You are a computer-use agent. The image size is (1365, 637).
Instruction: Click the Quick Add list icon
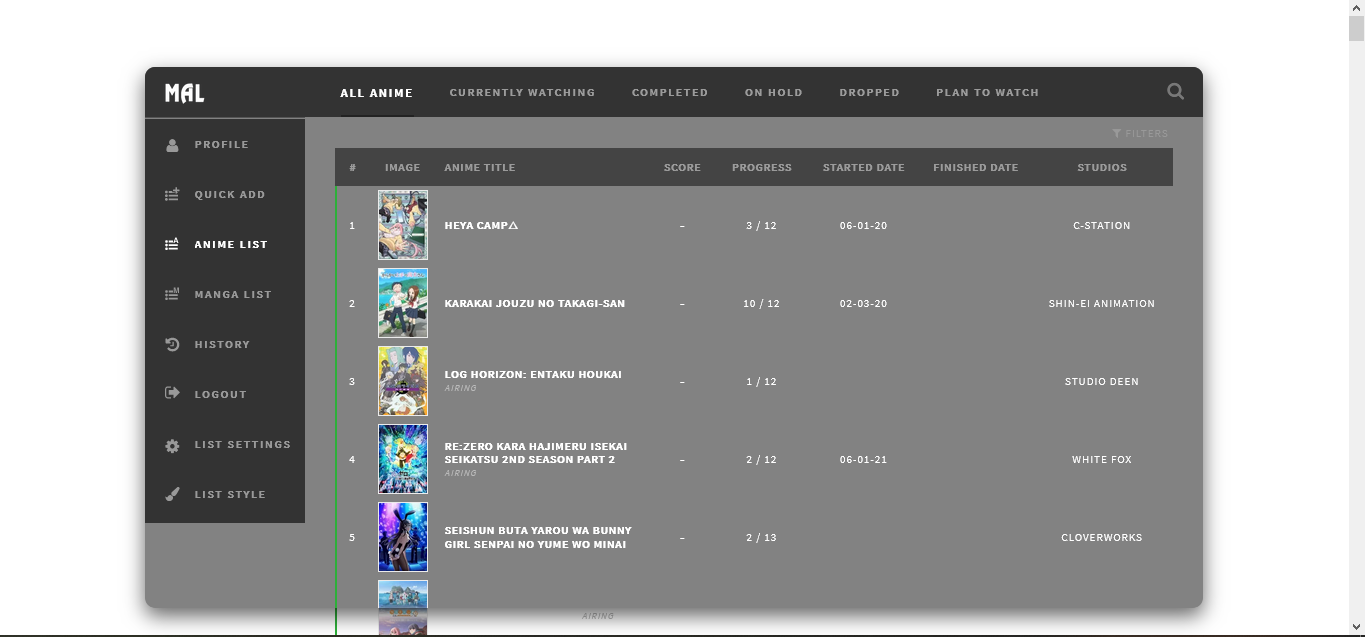coord(172,195)
